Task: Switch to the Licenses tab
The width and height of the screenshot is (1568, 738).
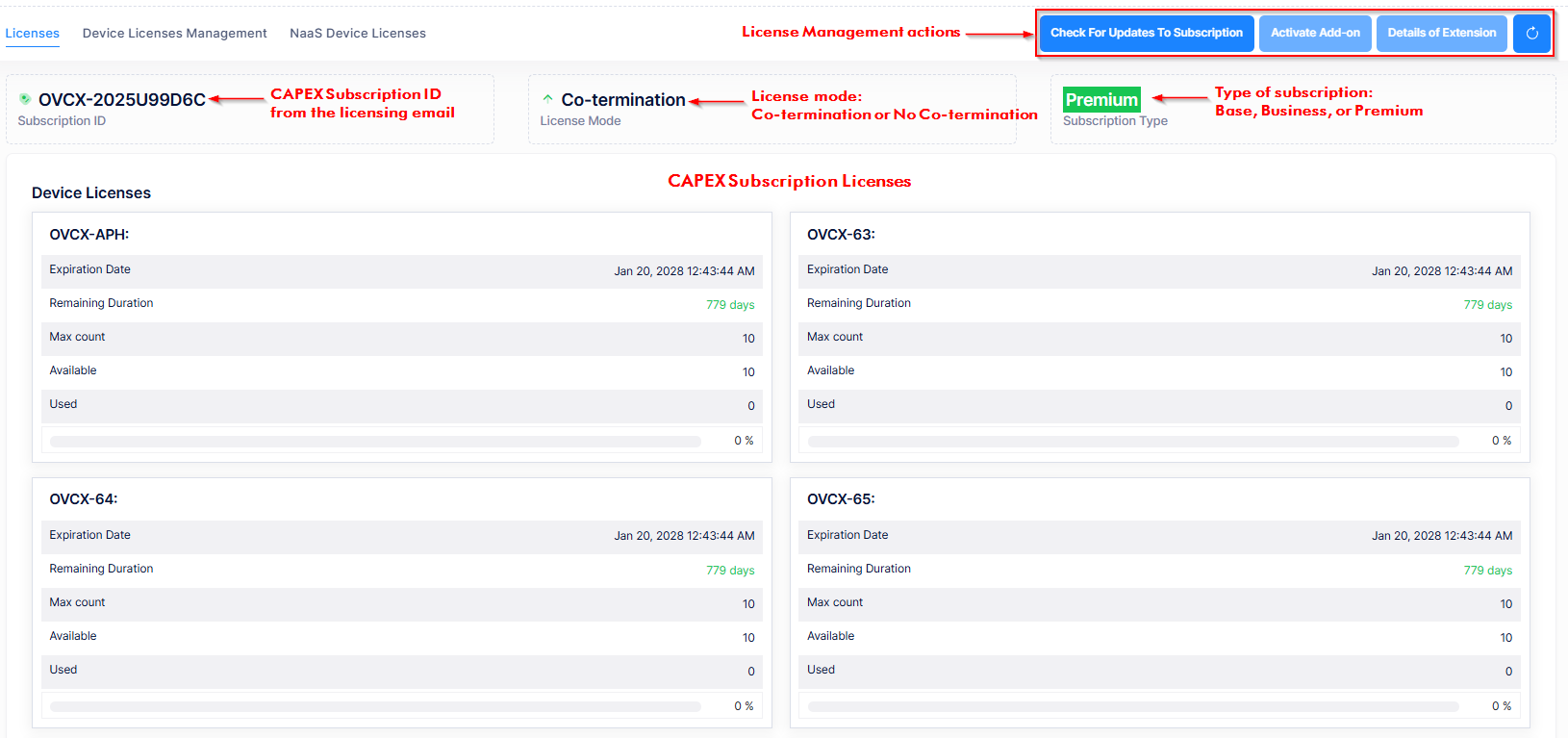Action: tap(33, 33)
